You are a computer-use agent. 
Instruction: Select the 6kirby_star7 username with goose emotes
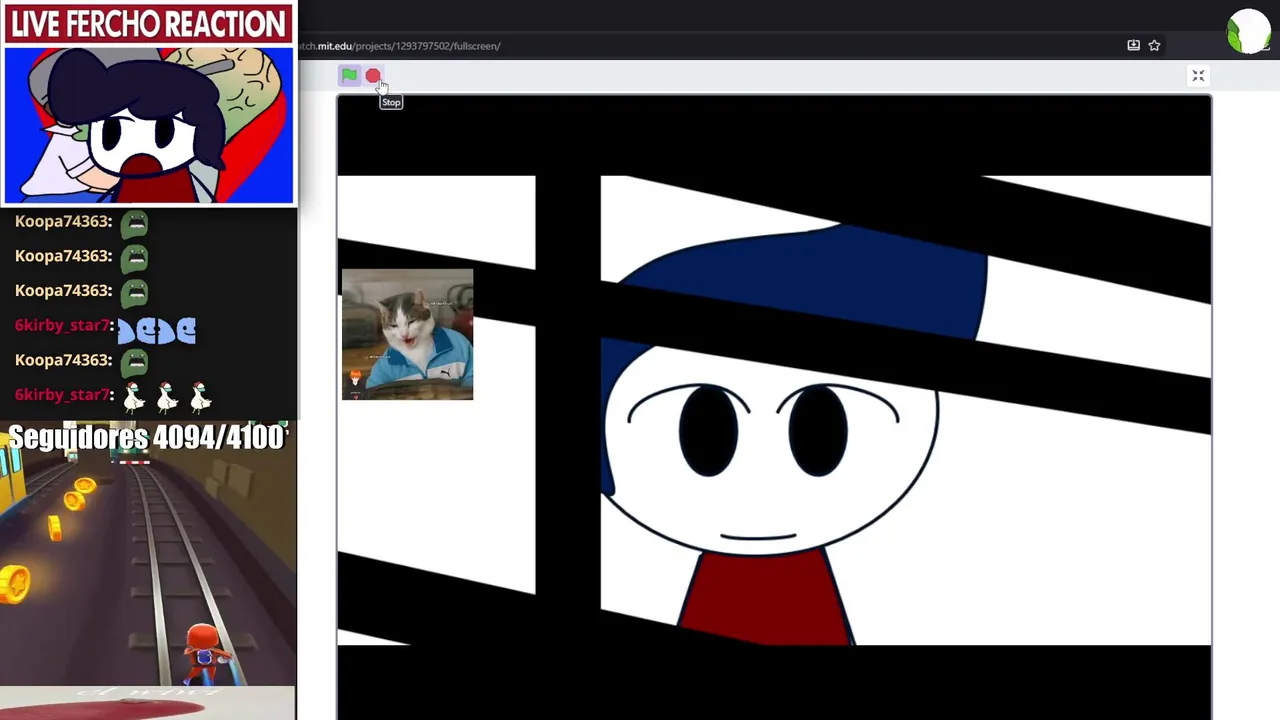(62, 395)
